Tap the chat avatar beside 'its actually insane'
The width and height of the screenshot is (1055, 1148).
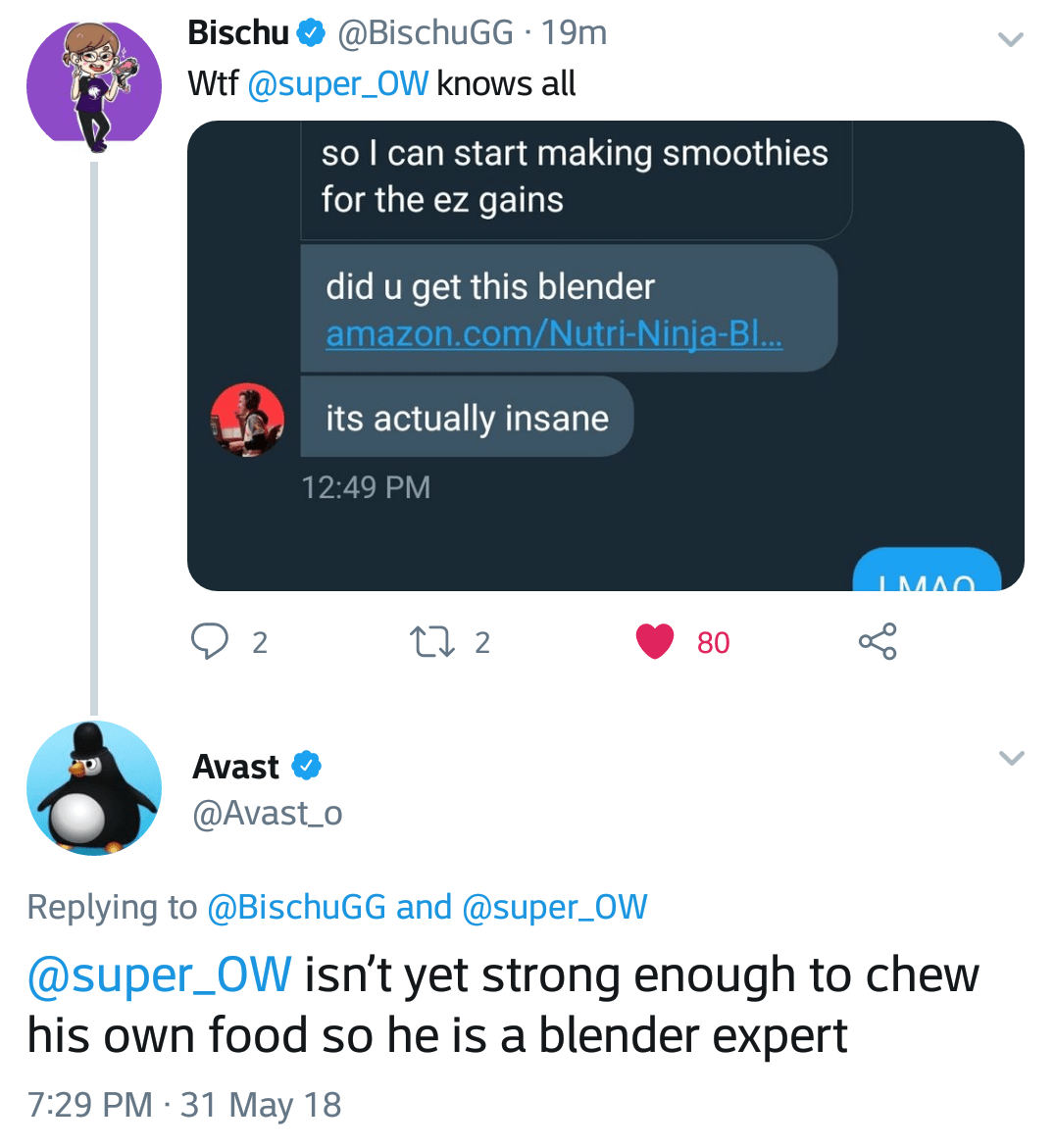click(247, 420)
